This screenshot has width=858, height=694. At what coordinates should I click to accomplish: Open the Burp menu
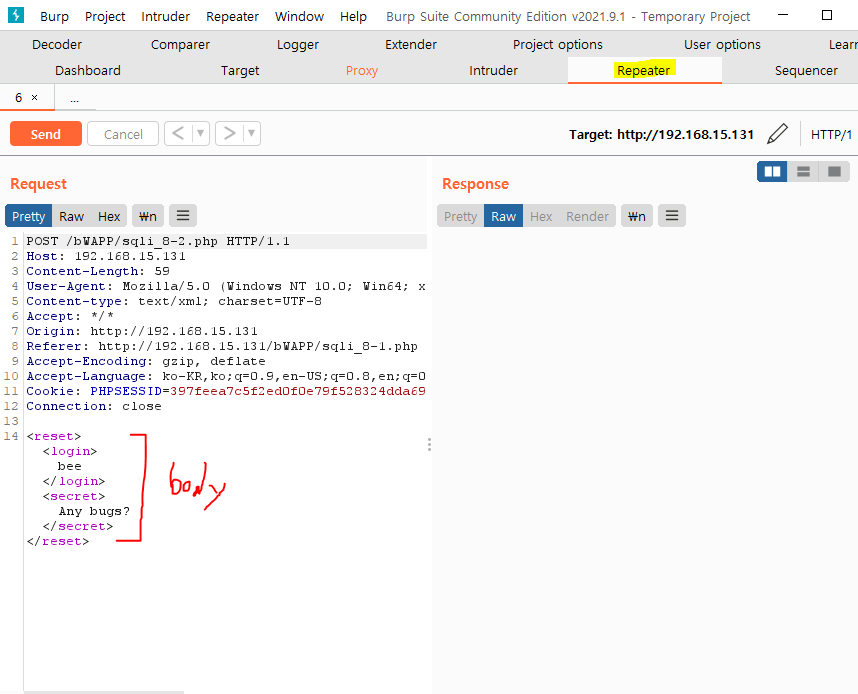coord(54,16)
